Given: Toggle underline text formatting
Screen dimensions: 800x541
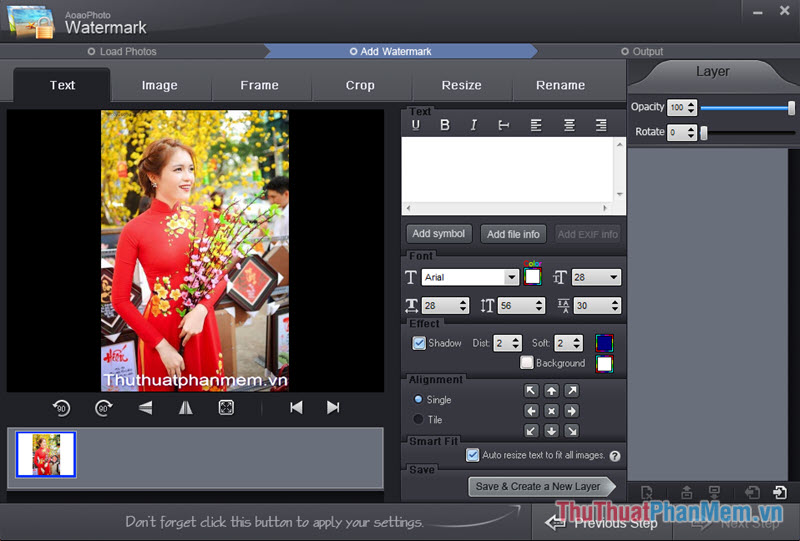Looking at the screenshot, I should [x=416, y=125].
